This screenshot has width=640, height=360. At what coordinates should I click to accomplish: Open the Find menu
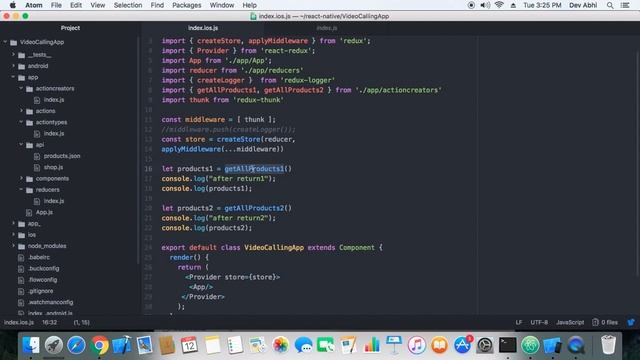click(x=157, y=5)
